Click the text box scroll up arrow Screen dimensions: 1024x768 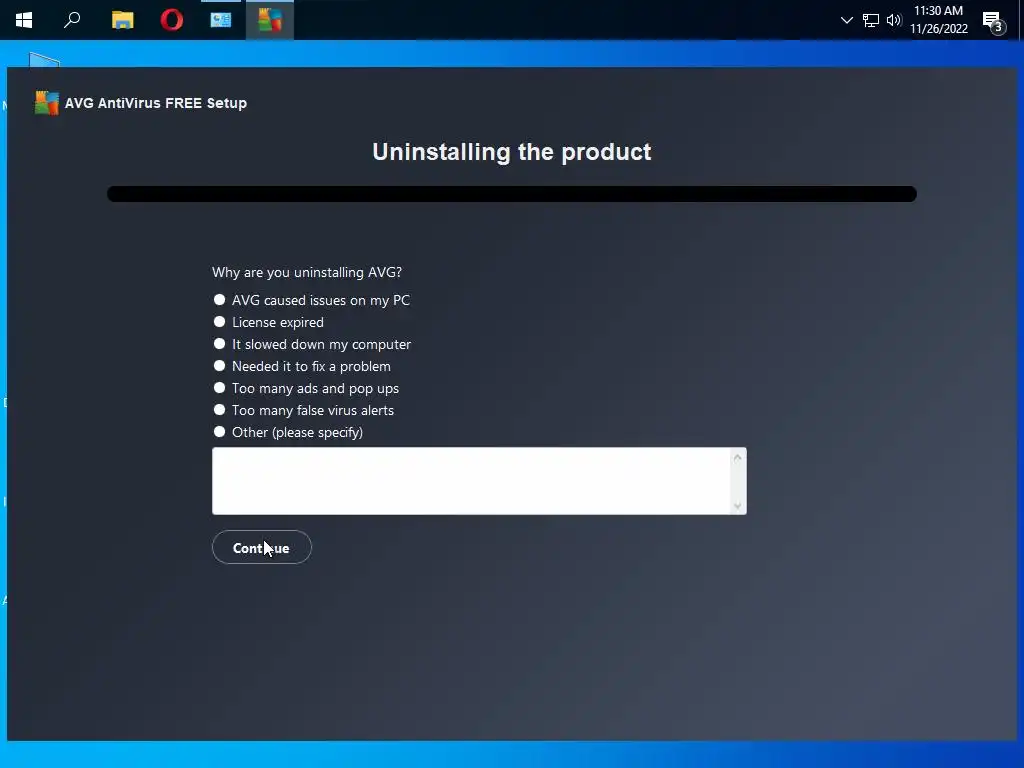(x=737, y=458)
